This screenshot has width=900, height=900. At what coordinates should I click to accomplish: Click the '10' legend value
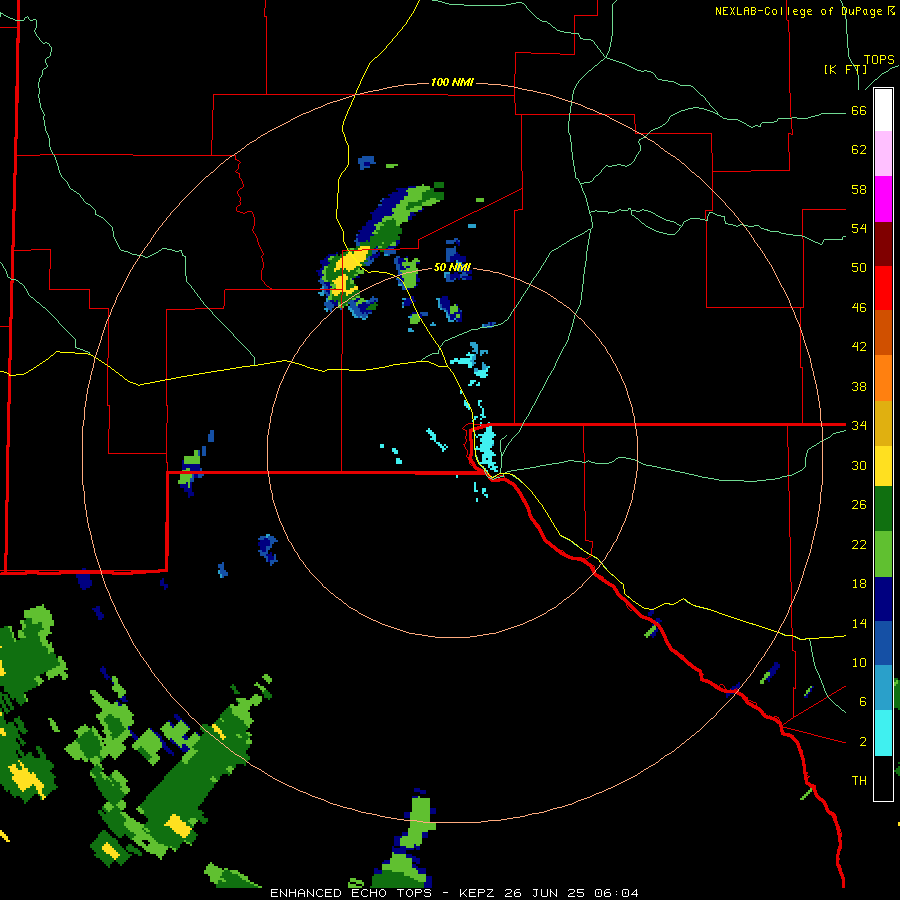coord(859,662)
